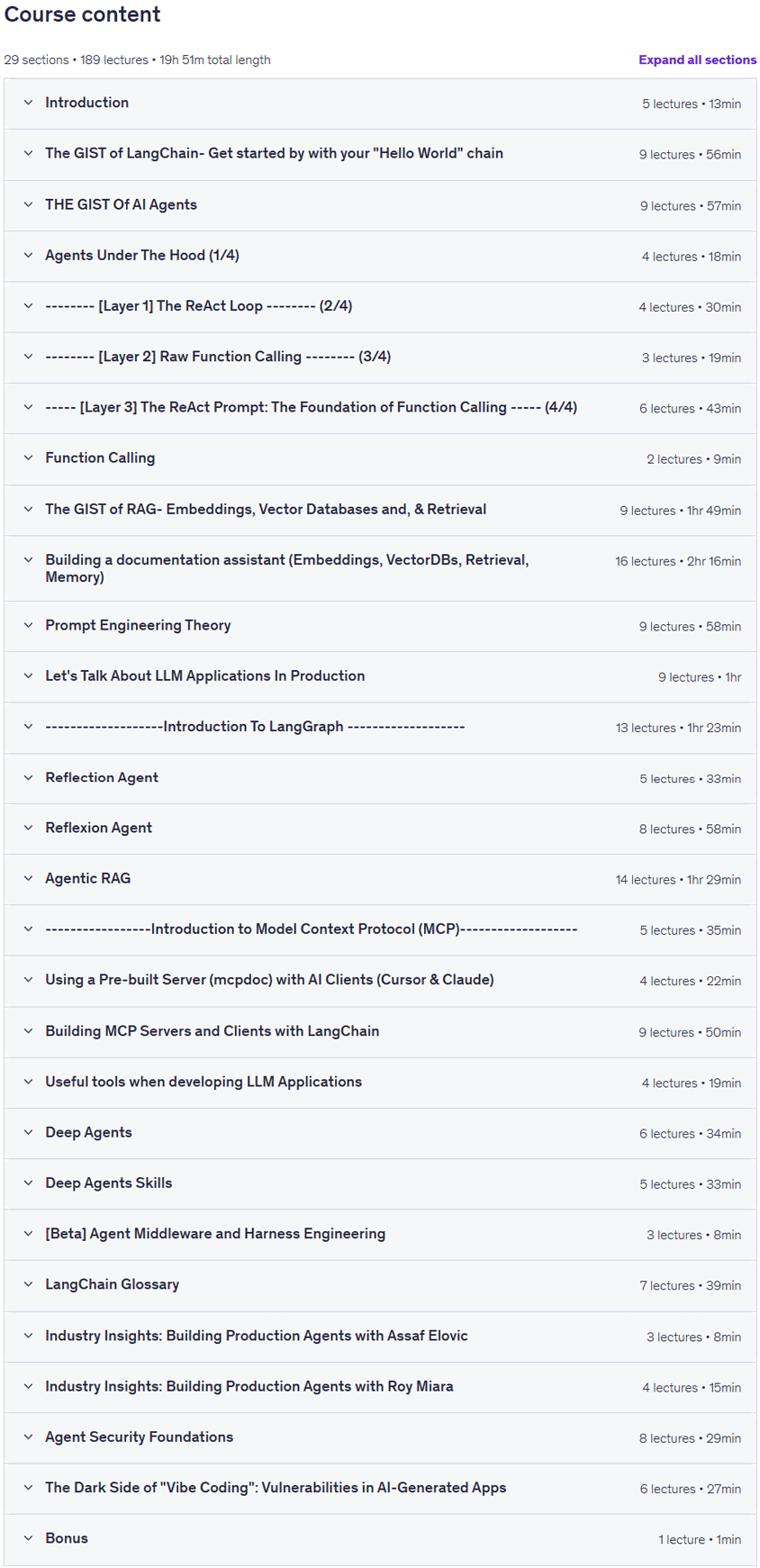Click the Course content heading
Viewport: 760px width, 1568px height.
click(83, 14)
